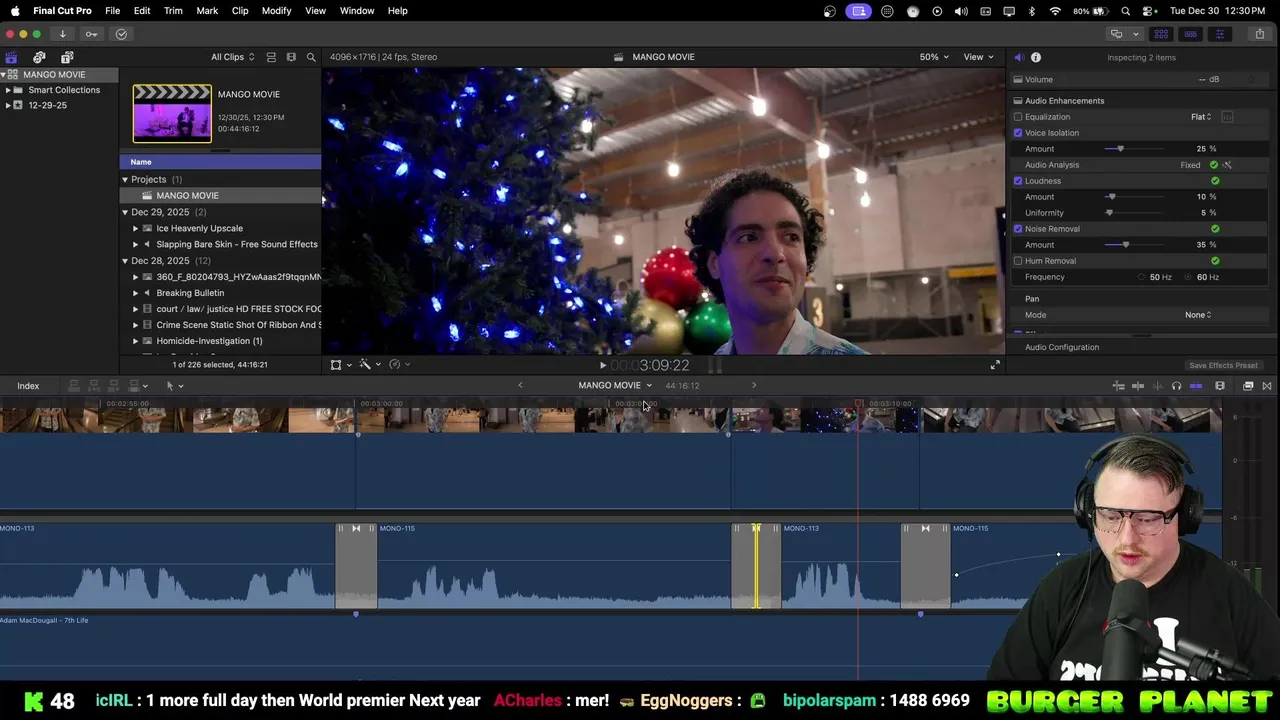Screen dimensions: 1280x720
Task: Select the 60 Hz frequency radio
Action: 1188,277
